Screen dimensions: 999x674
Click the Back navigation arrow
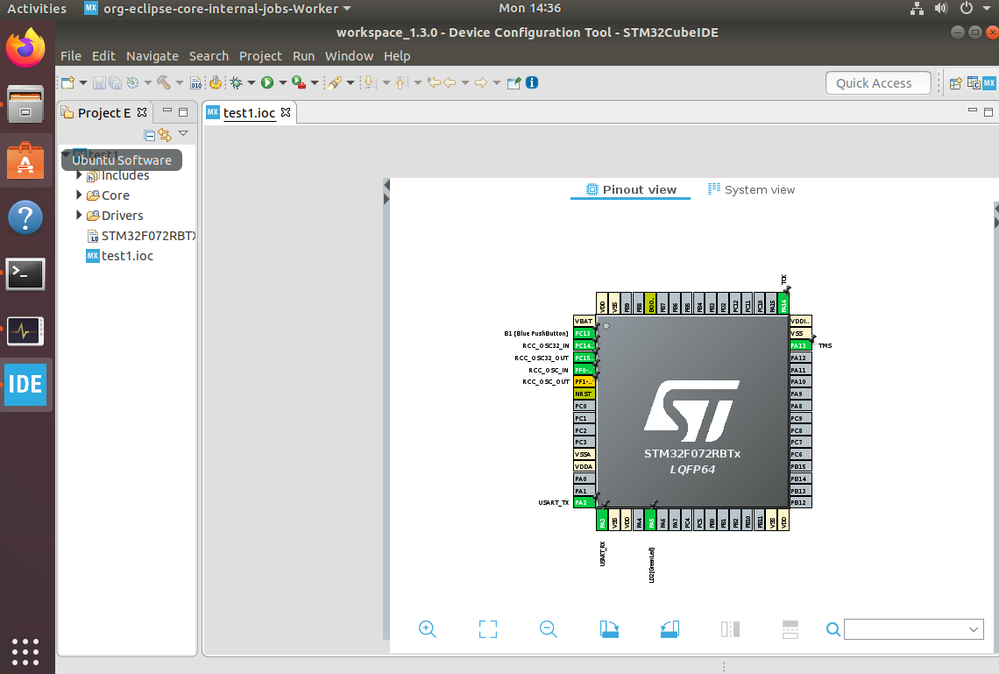[x=450, y=83]
